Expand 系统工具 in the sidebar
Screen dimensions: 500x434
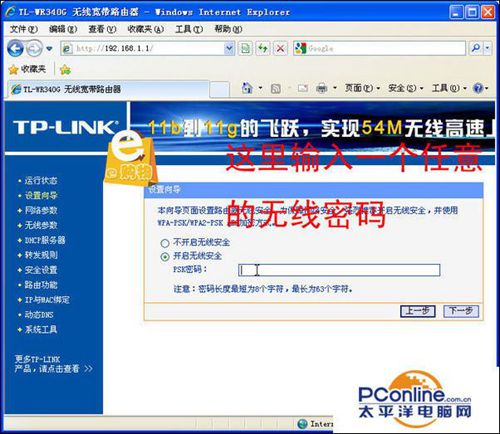[41, 329]
